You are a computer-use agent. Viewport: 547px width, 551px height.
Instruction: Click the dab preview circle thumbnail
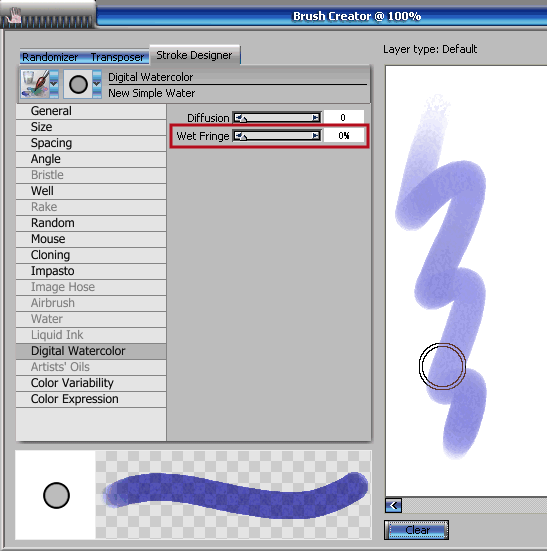[56, 495]
